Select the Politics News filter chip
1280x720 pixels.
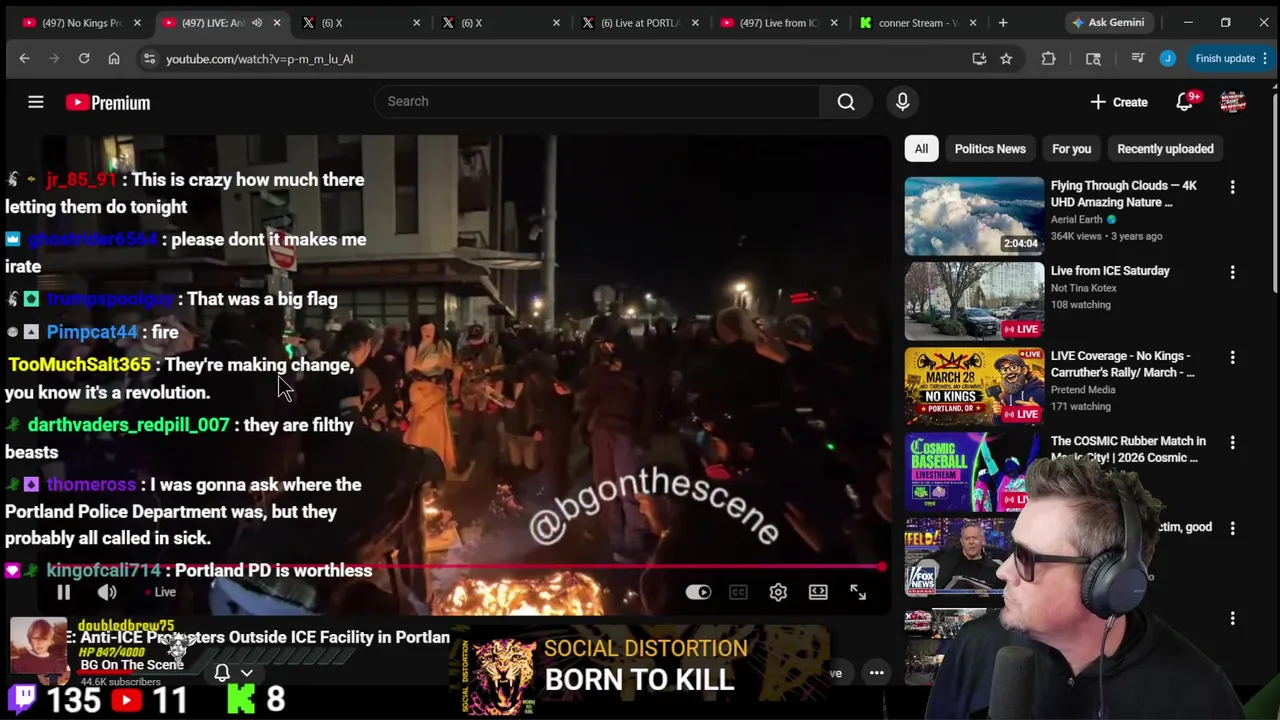[x=990, y=149]
